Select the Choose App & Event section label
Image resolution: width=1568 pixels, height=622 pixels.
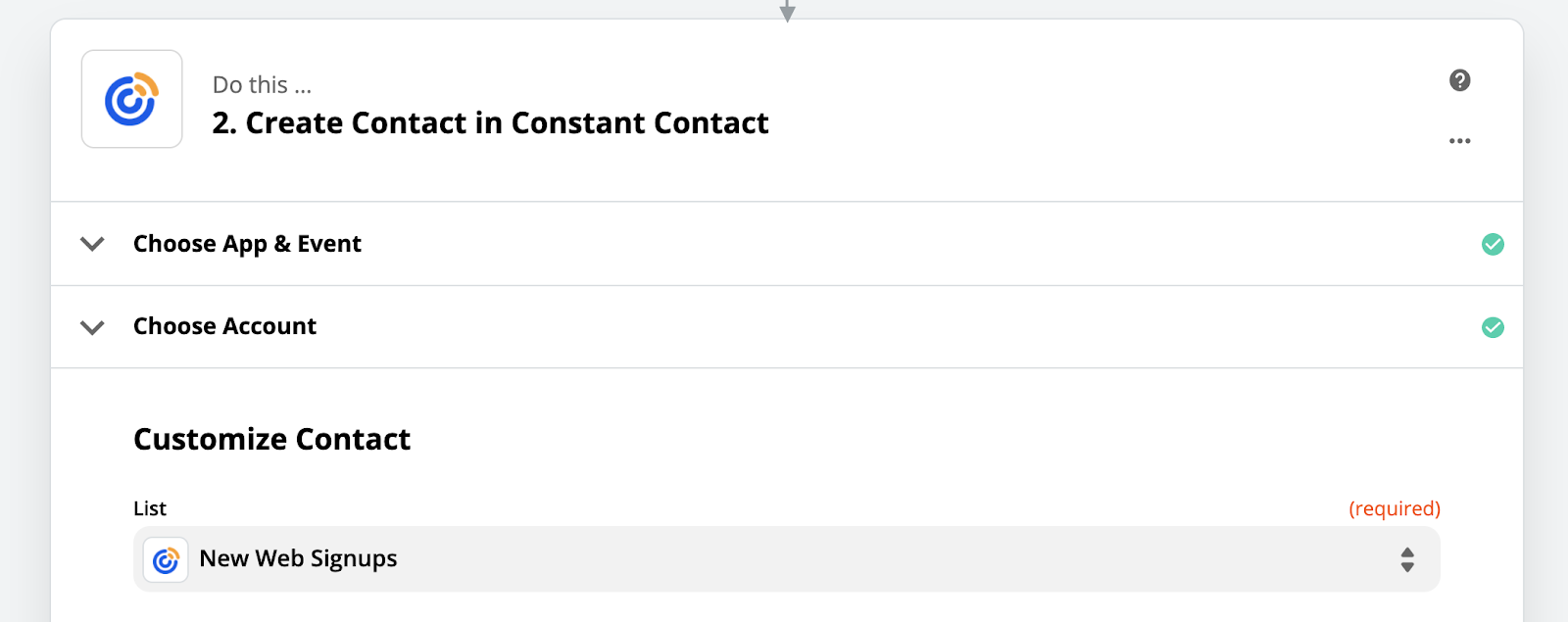pyautogui.click(x=247, y=244)
